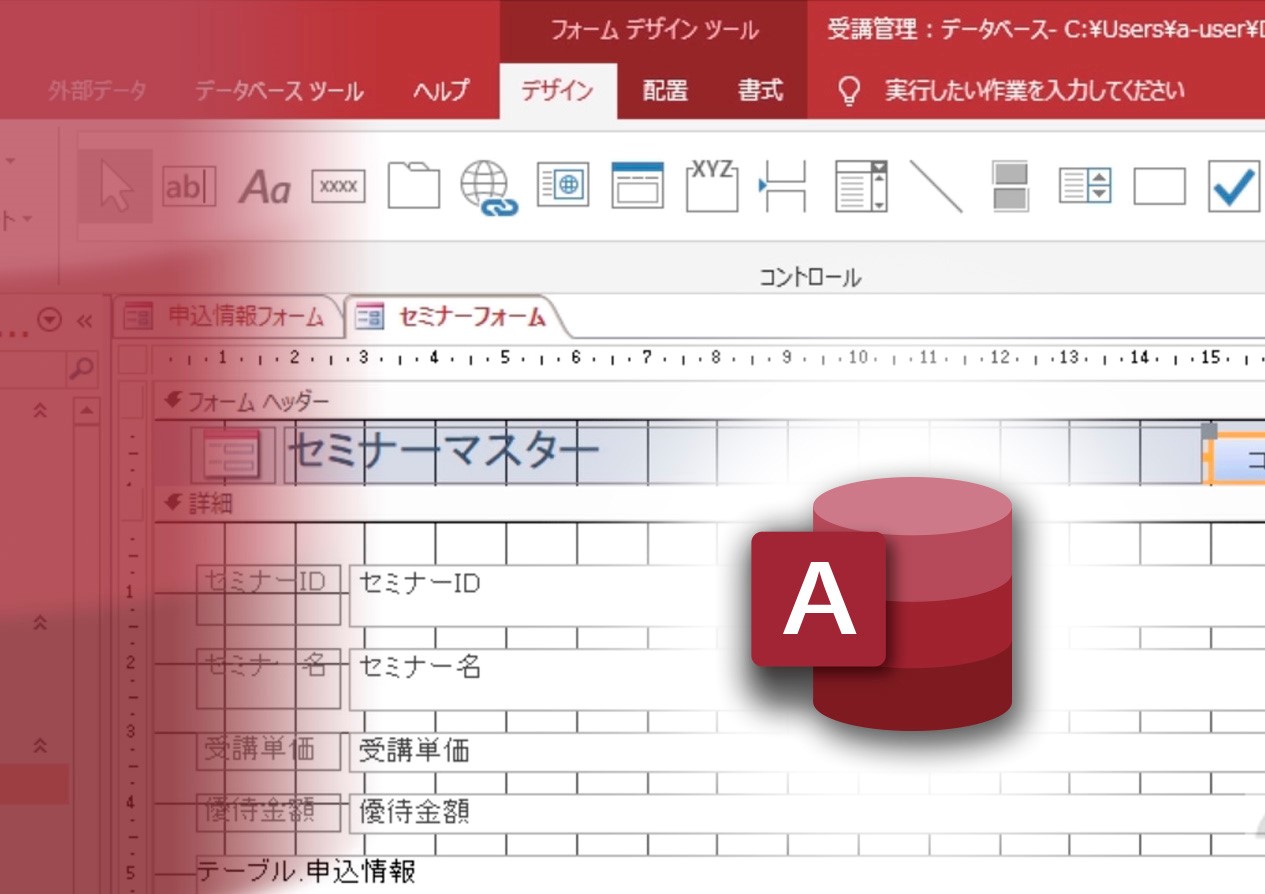Select the Line control
This screenshot has height=894, width=1265.
(935, 187)
